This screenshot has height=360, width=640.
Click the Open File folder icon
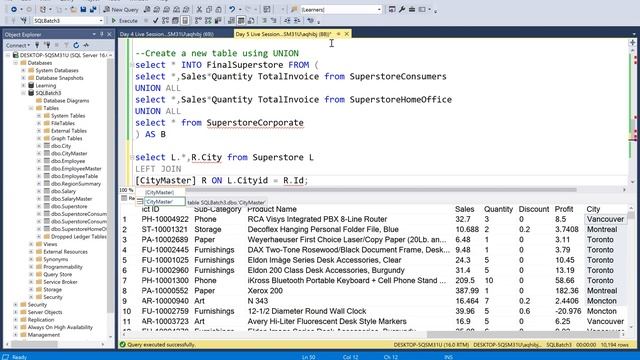pyautogui.click(x=73, y=9)
